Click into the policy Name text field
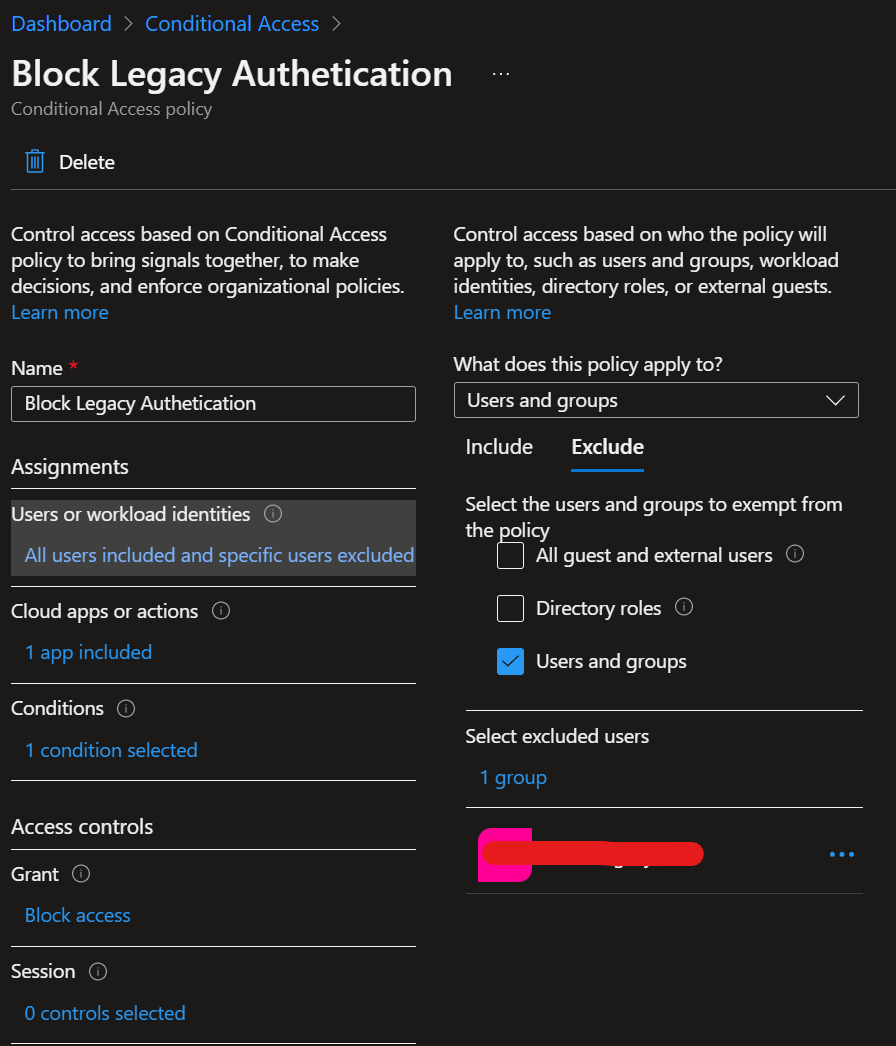Screen dimensions: 896x1046 [213, 404]
